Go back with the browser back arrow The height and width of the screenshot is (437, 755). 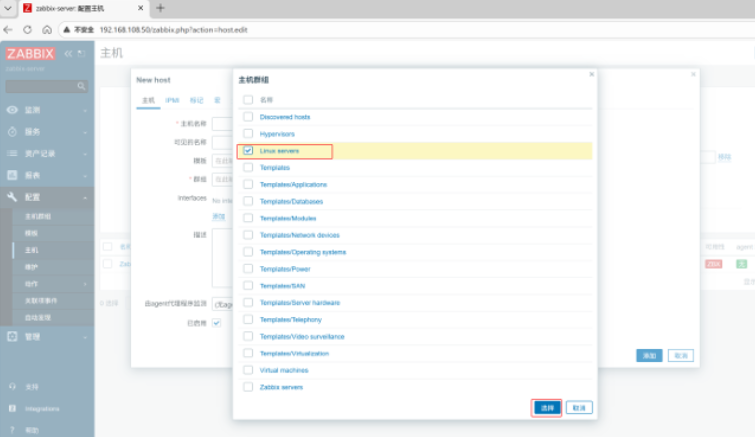click(8, 30)
